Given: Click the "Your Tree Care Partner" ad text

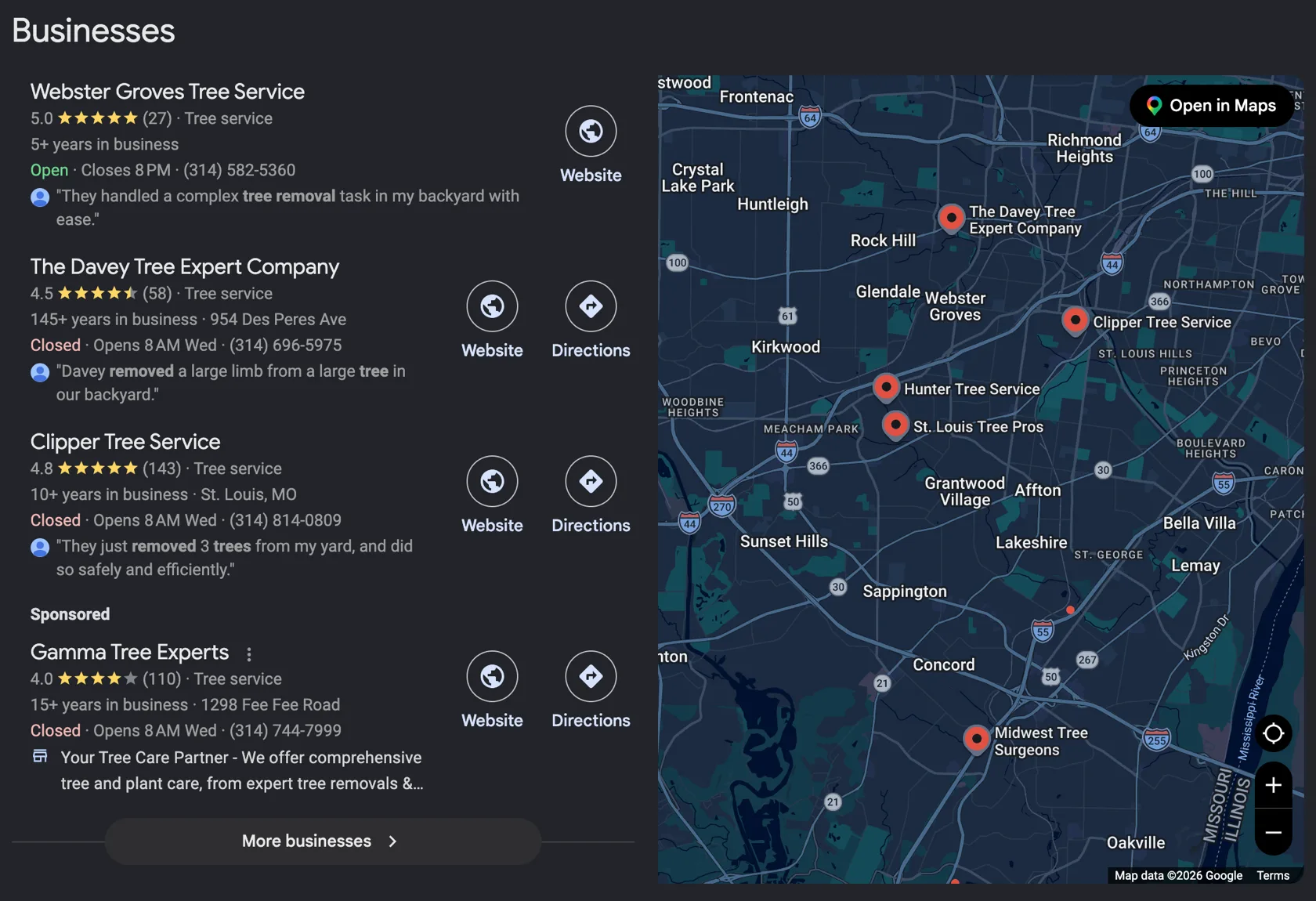Looking at the screenshot, I should click(x=242, y=771).
